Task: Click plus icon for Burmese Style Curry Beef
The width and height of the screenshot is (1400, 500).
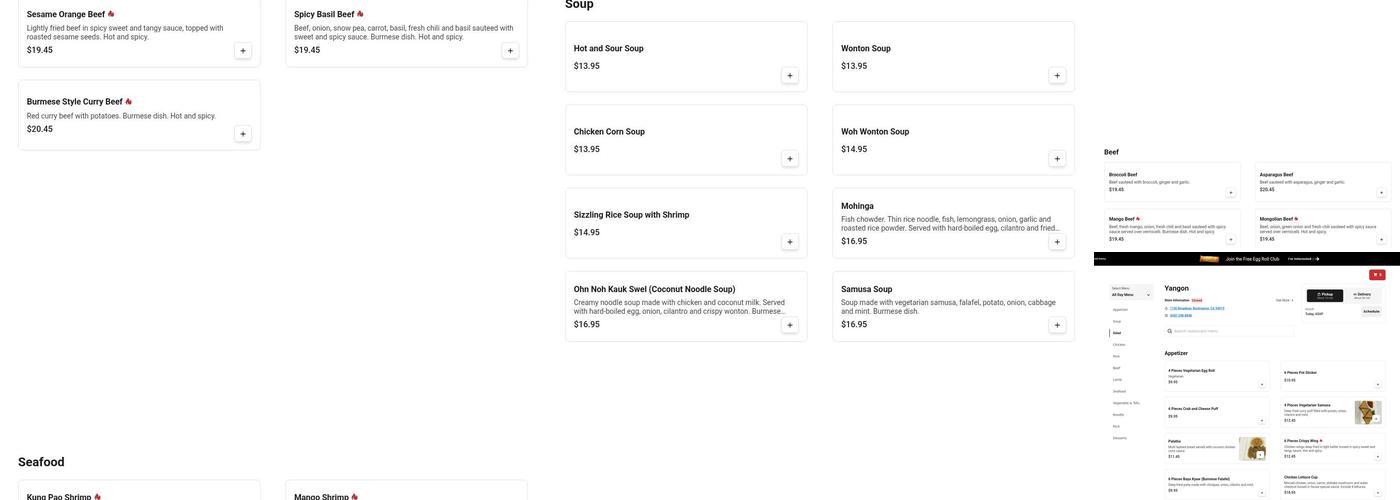Action: pyautogui.click(x=243, y=134)
